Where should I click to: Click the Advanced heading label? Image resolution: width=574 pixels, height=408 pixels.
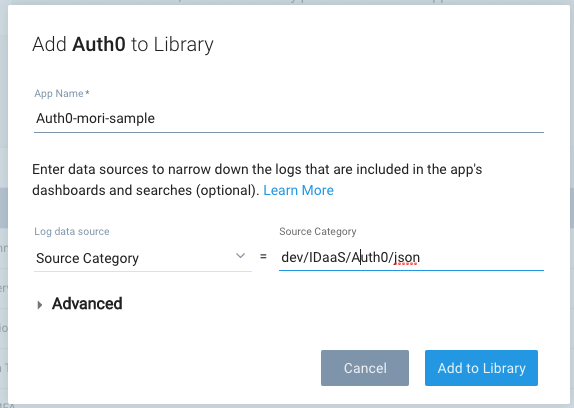tap(87, 304)
